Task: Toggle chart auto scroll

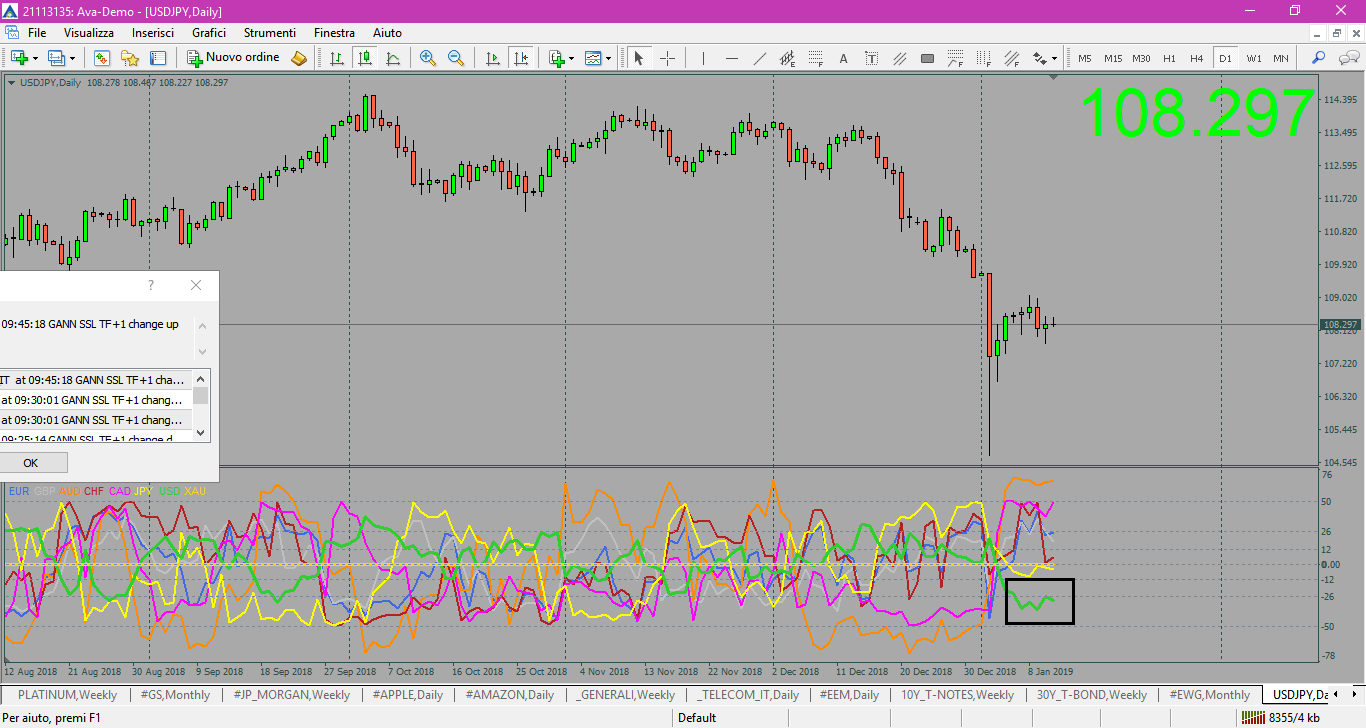Action: click(492, 58)
